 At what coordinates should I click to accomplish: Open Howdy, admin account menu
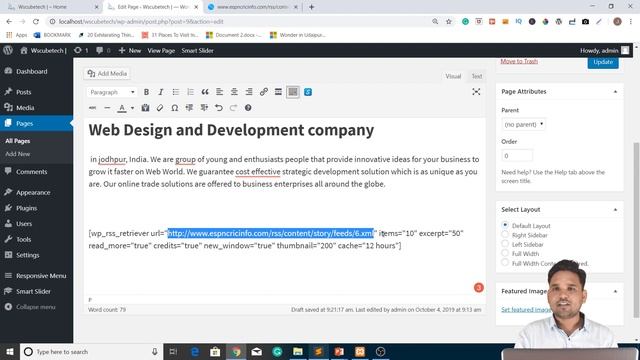[604, 51]
